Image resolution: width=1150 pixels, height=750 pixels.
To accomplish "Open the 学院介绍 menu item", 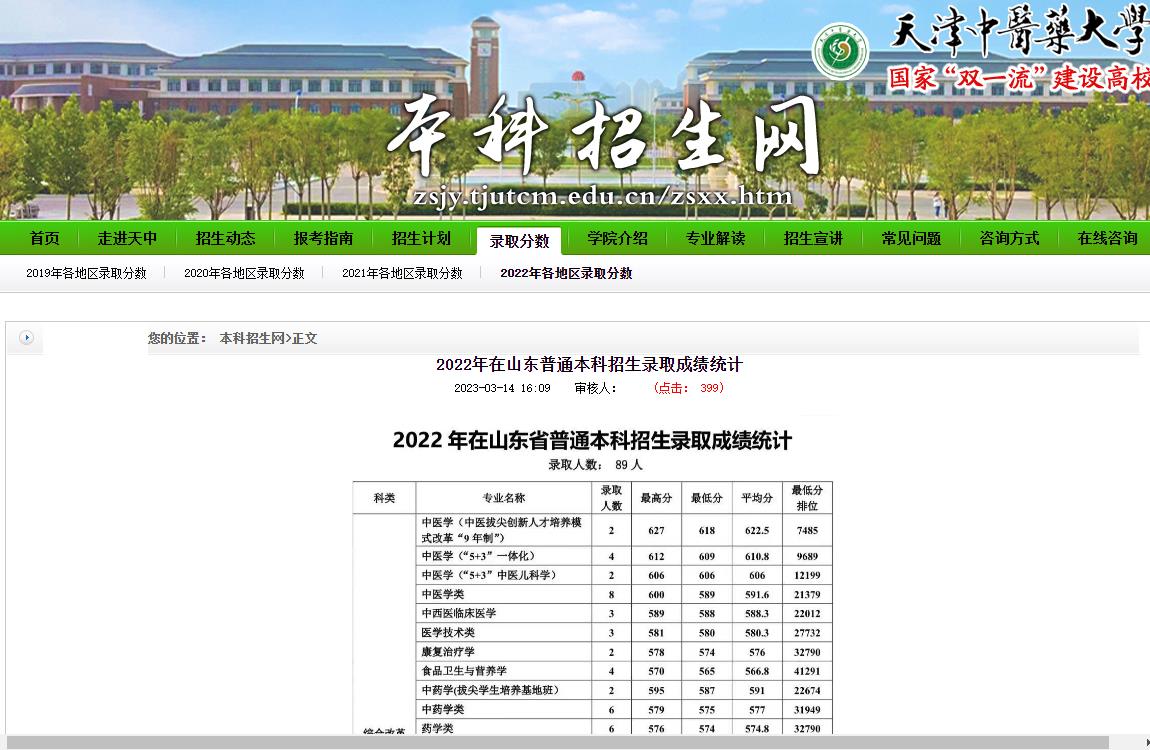I will [x=618, y=238].
